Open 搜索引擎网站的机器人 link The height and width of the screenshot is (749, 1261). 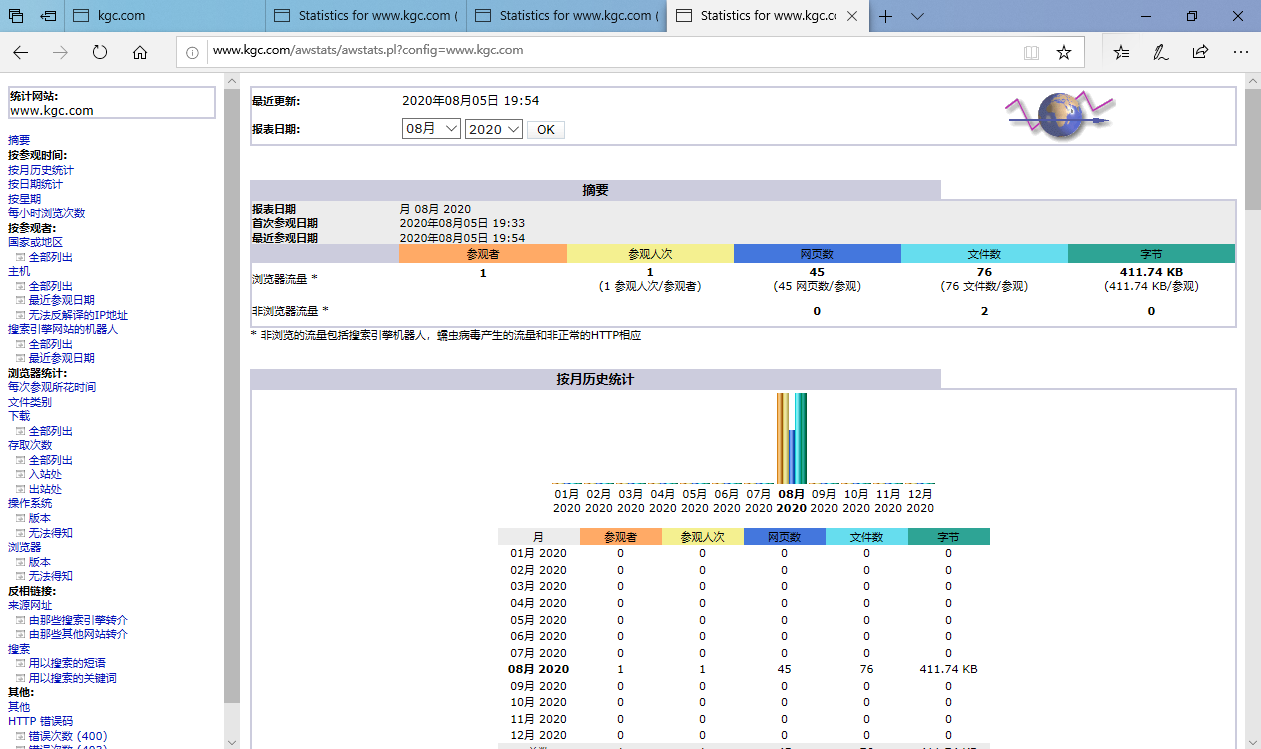pos(63,329)
